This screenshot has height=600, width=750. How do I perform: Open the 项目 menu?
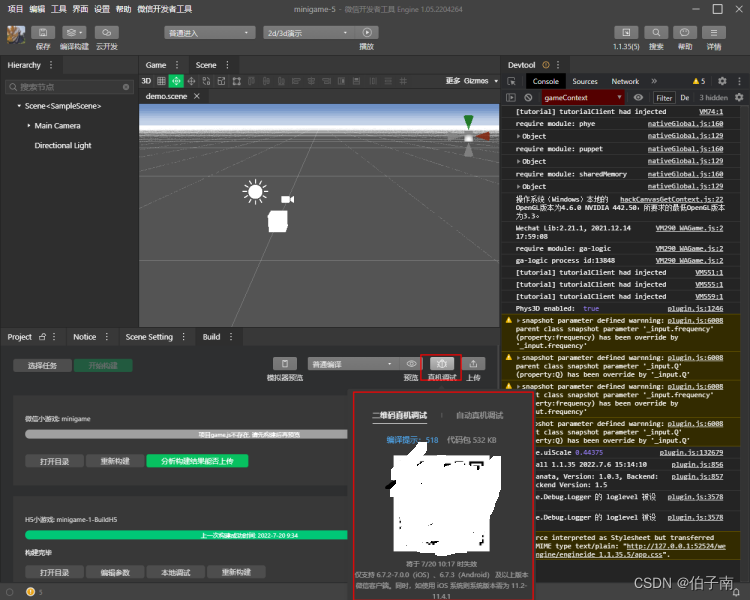[15, 9]
